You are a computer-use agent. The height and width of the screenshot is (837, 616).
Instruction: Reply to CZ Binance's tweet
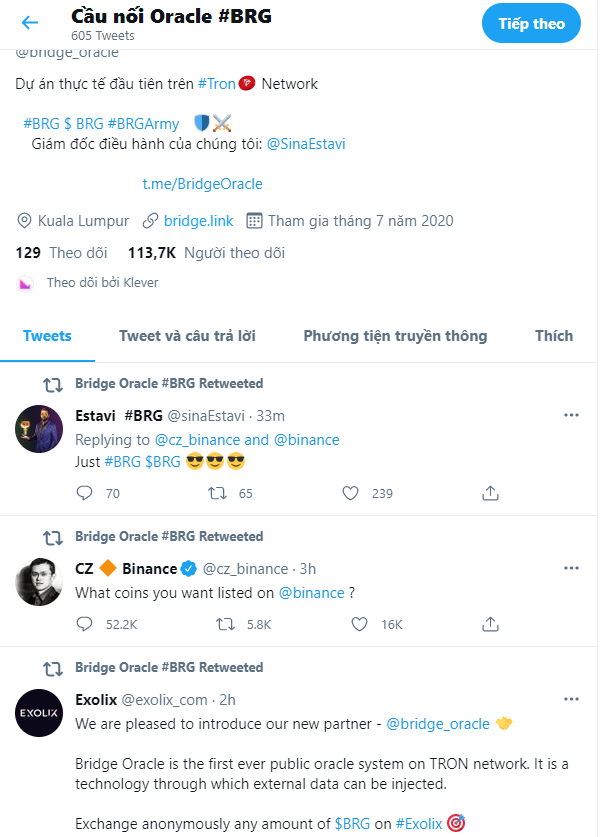(x=85, y=624)
